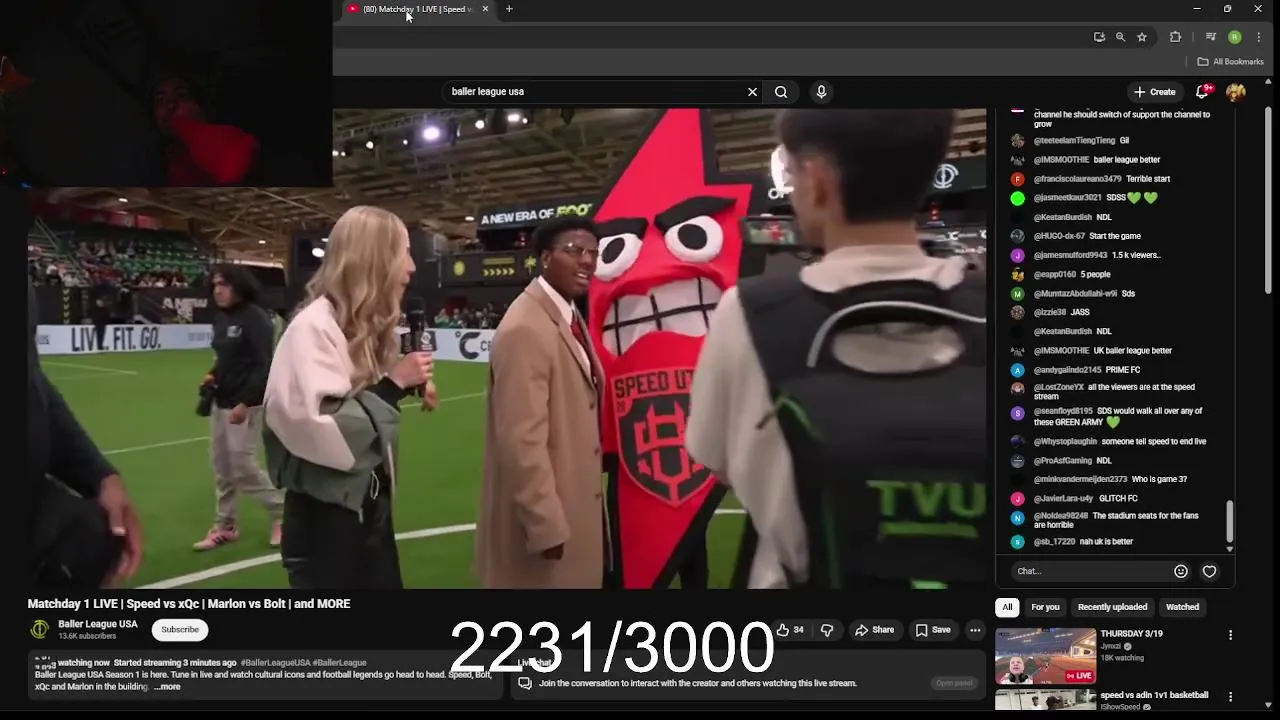Open options for speed vs adin video
This screenshot has width=1280, height=720.
pyautogui.click(x=1230, y=696)
